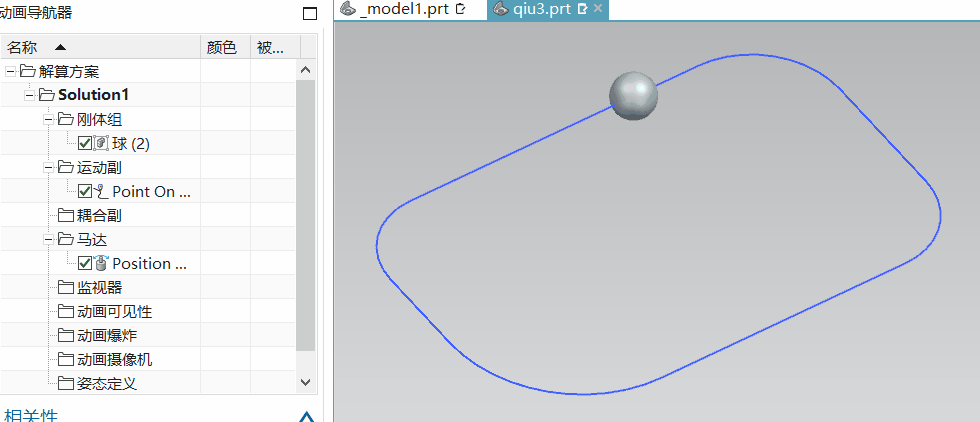The image size is (980, 422).
Task: Click the _model1.prt tab modified-state icon
Action: [461, 9]
